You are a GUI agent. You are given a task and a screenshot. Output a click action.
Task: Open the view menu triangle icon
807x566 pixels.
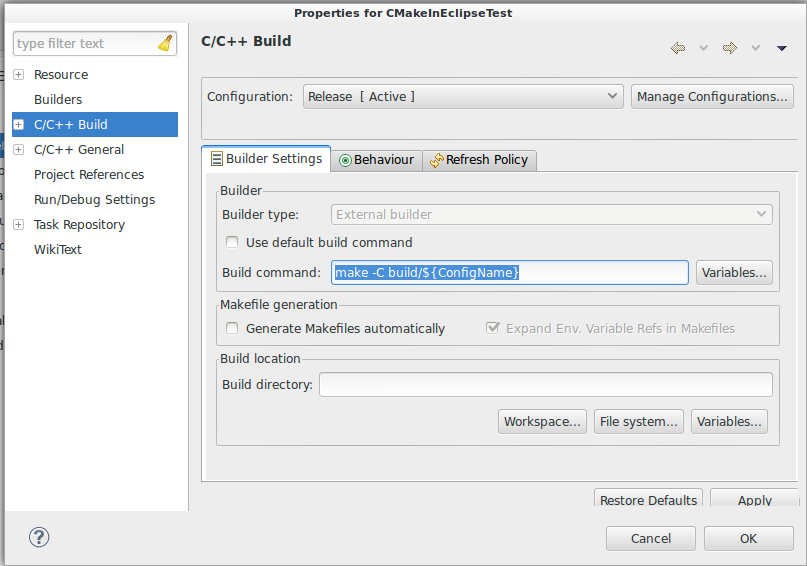pos(782,48)
